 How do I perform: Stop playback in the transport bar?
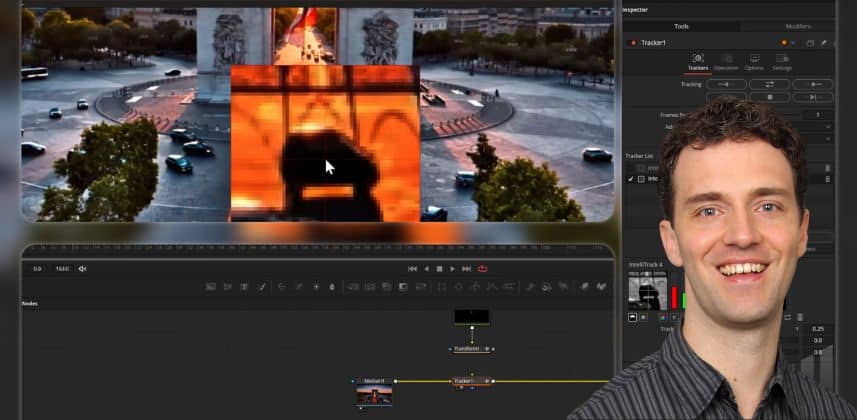coord(439,269)
